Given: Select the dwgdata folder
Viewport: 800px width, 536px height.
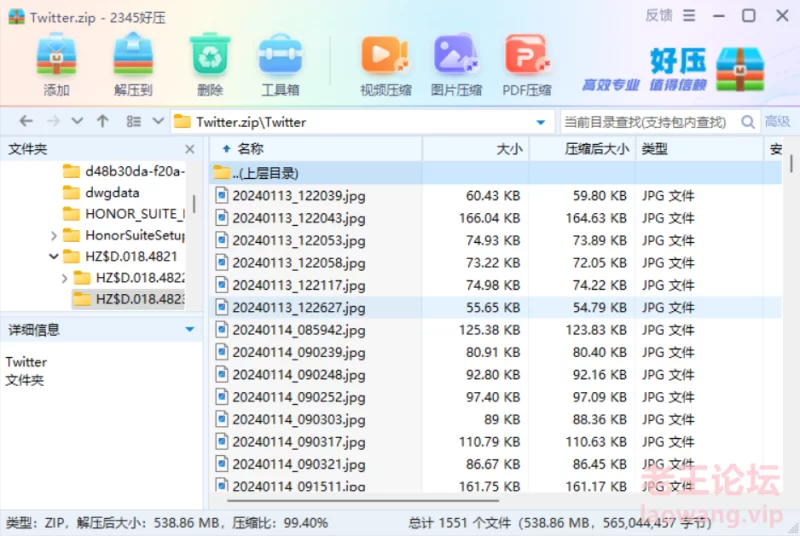Looking at the screenshot, I should click(x=101, y=192).
